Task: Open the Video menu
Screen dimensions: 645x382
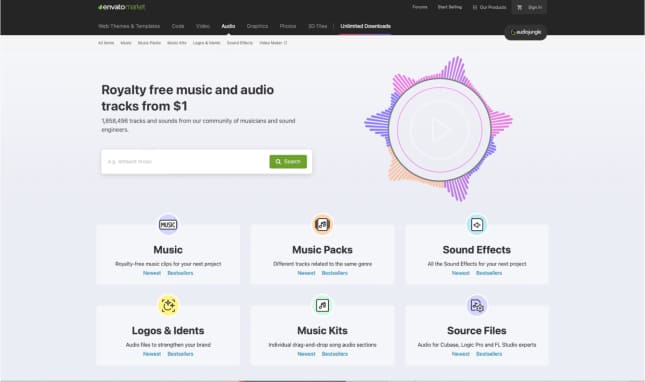Action: pyautogui.click(x=203, y=26)
